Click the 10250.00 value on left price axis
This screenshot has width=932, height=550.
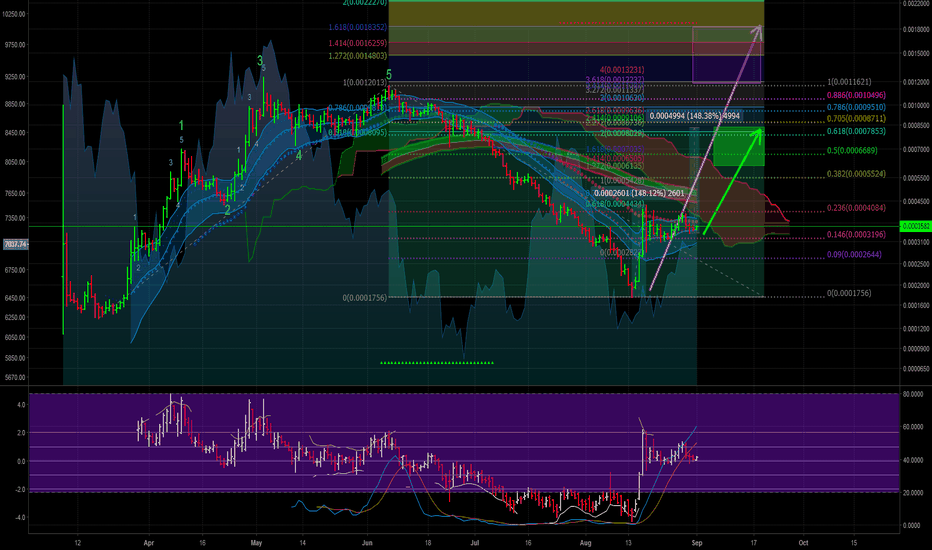pyautogui.click(x=14, y=13)
